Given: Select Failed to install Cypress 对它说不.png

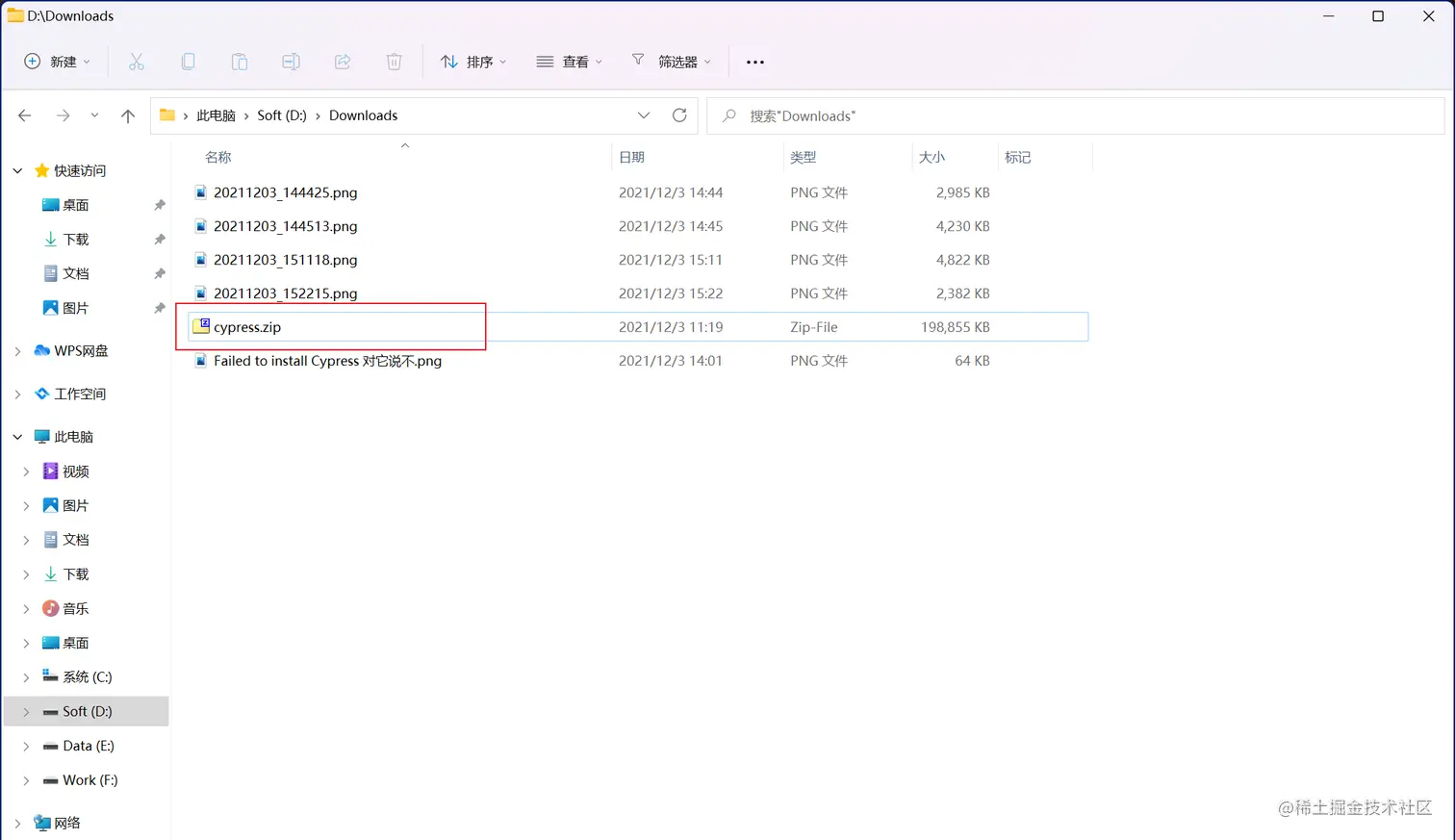Looking at the screenshot, I should pyautogui.click(x=327, y=361).
